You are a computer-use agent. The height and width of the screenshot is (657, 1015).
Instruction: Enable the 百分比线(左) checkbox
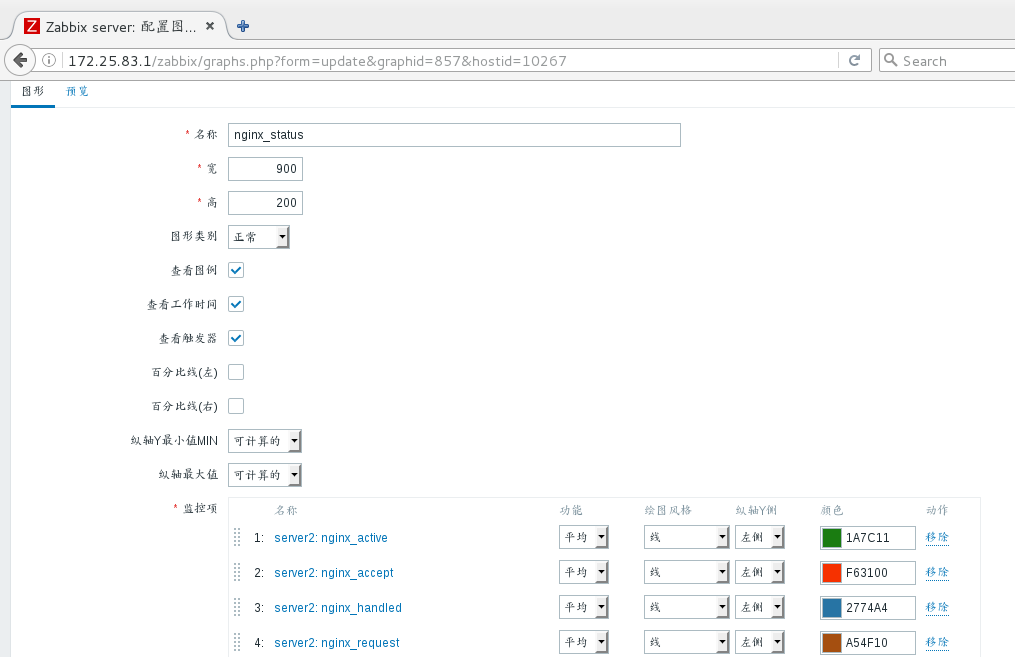coord(235,372)
